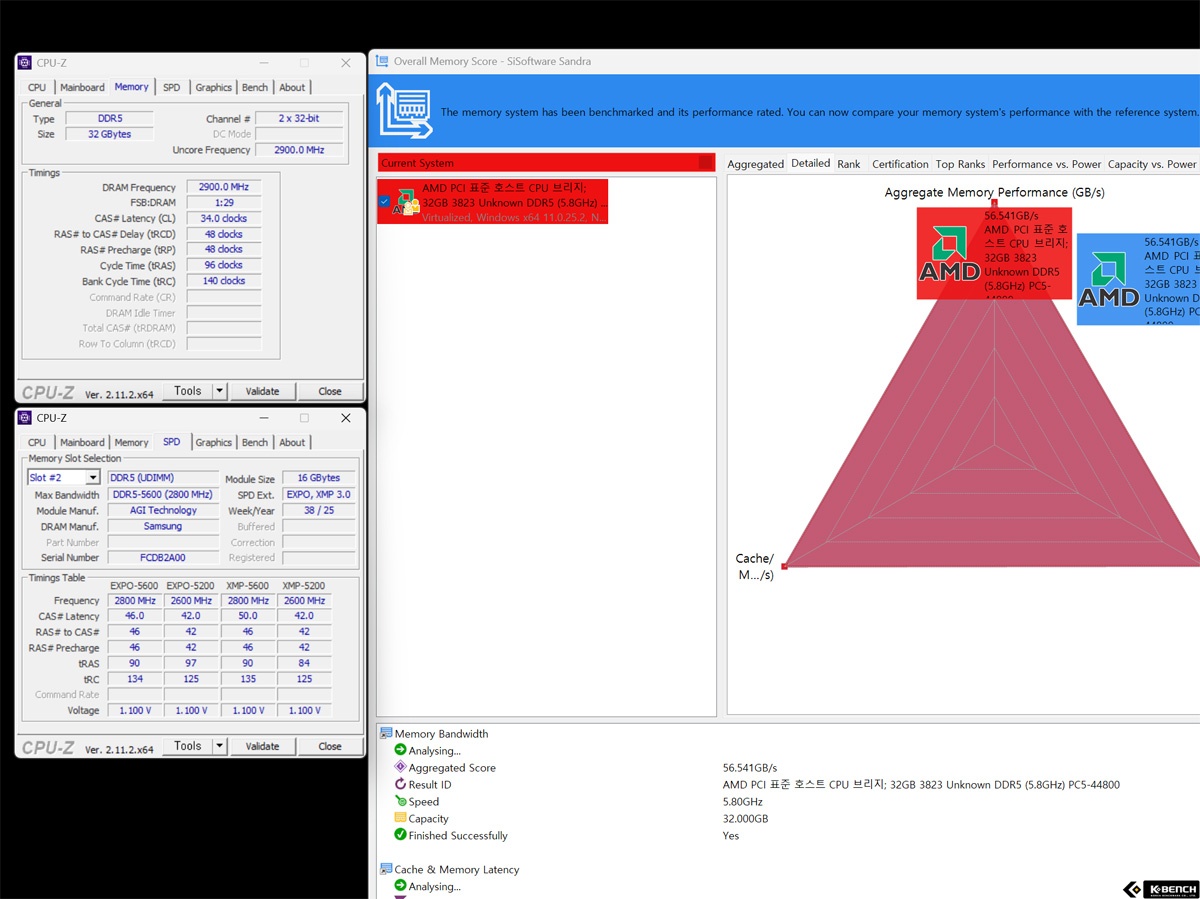This screenshot has width=1200, height=899.
Task: Open the Certification tab in Sandra
Action: tap(900, 164)
